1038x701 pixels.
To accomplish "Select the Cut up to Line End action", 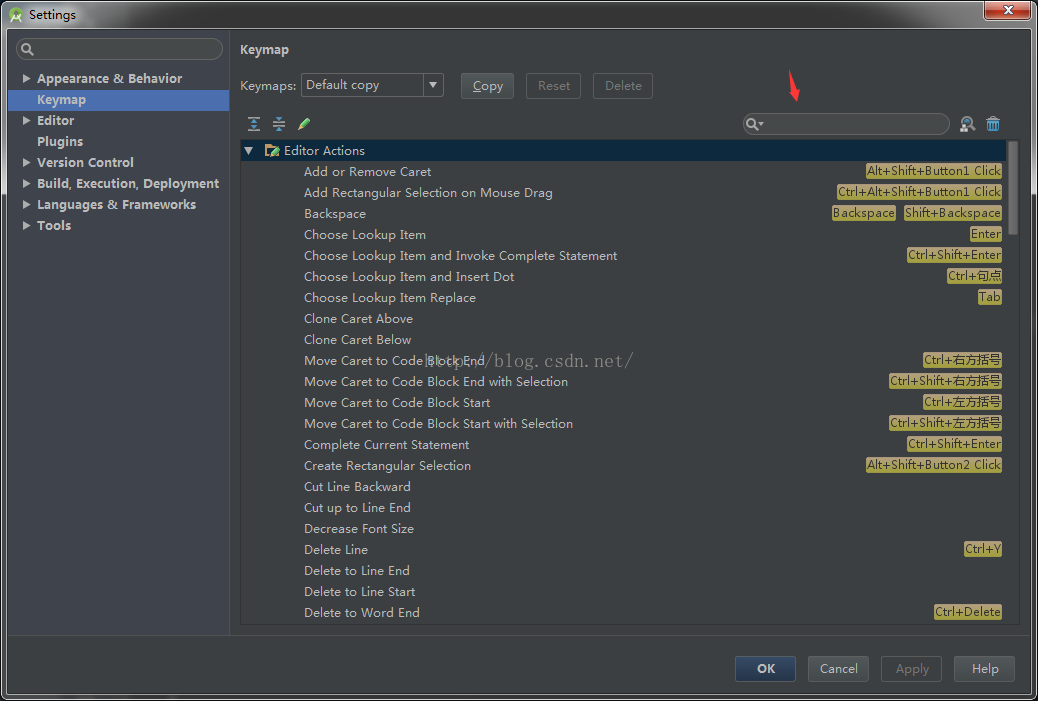I will [x=623, y=508].
